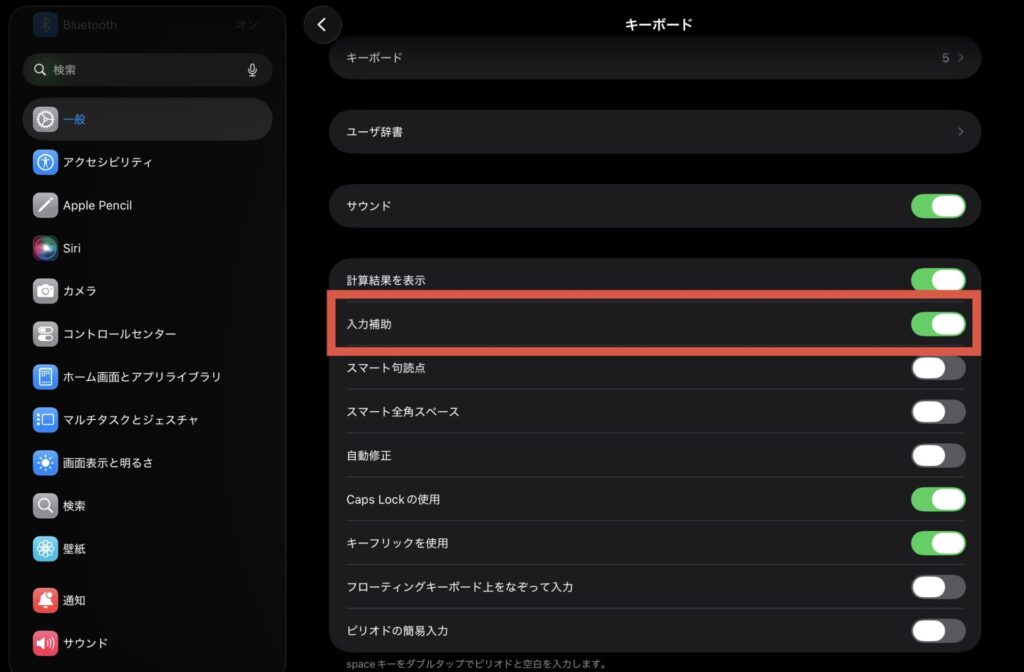
Task: Open Siri settings icon
Action: (x=45, y=248)
